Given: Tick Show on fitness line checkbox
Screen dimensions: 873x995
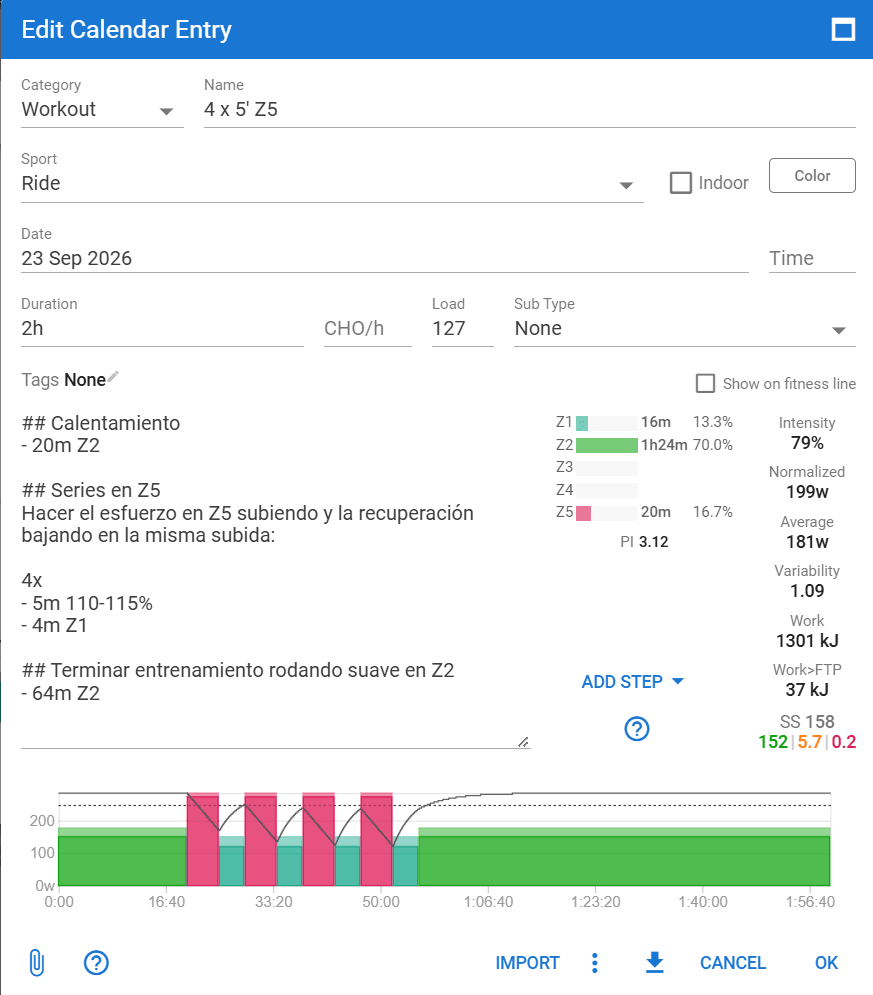Looking at the screenshot, I should (x=705, y=383).
